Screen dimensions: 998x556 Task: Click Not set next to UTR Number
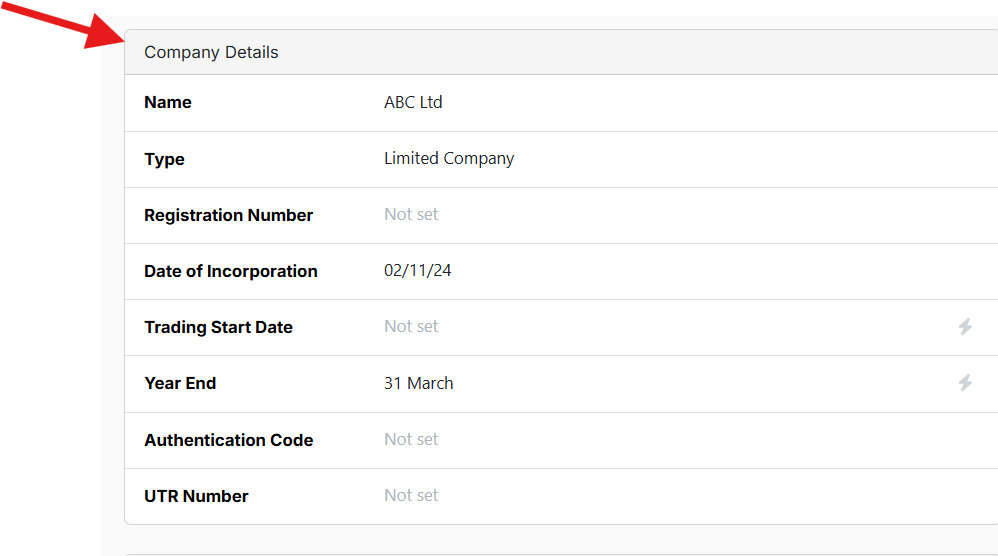click(x=411, y=495)
